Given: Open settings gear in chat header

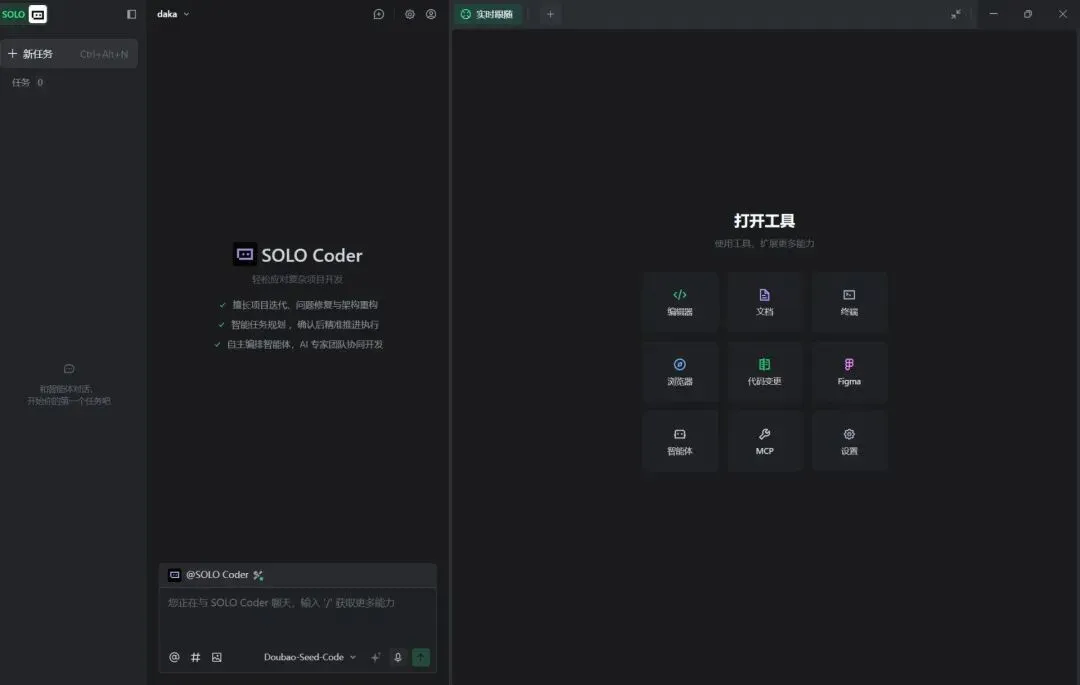Looking at the screenshot, I should [x=410, y=14].
